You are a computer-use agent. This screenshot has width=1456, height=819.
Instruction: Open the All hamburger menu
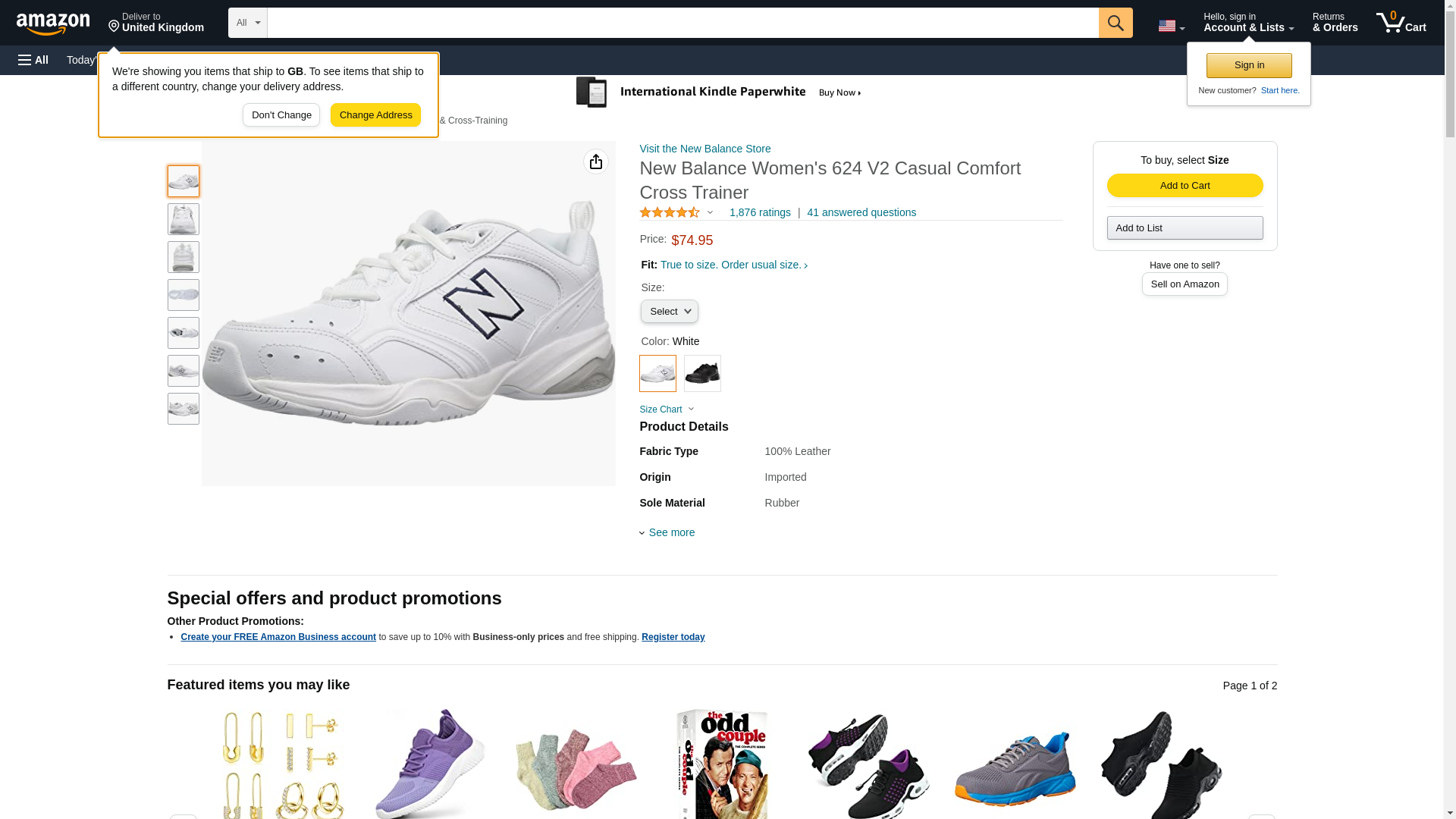(33, 60)
